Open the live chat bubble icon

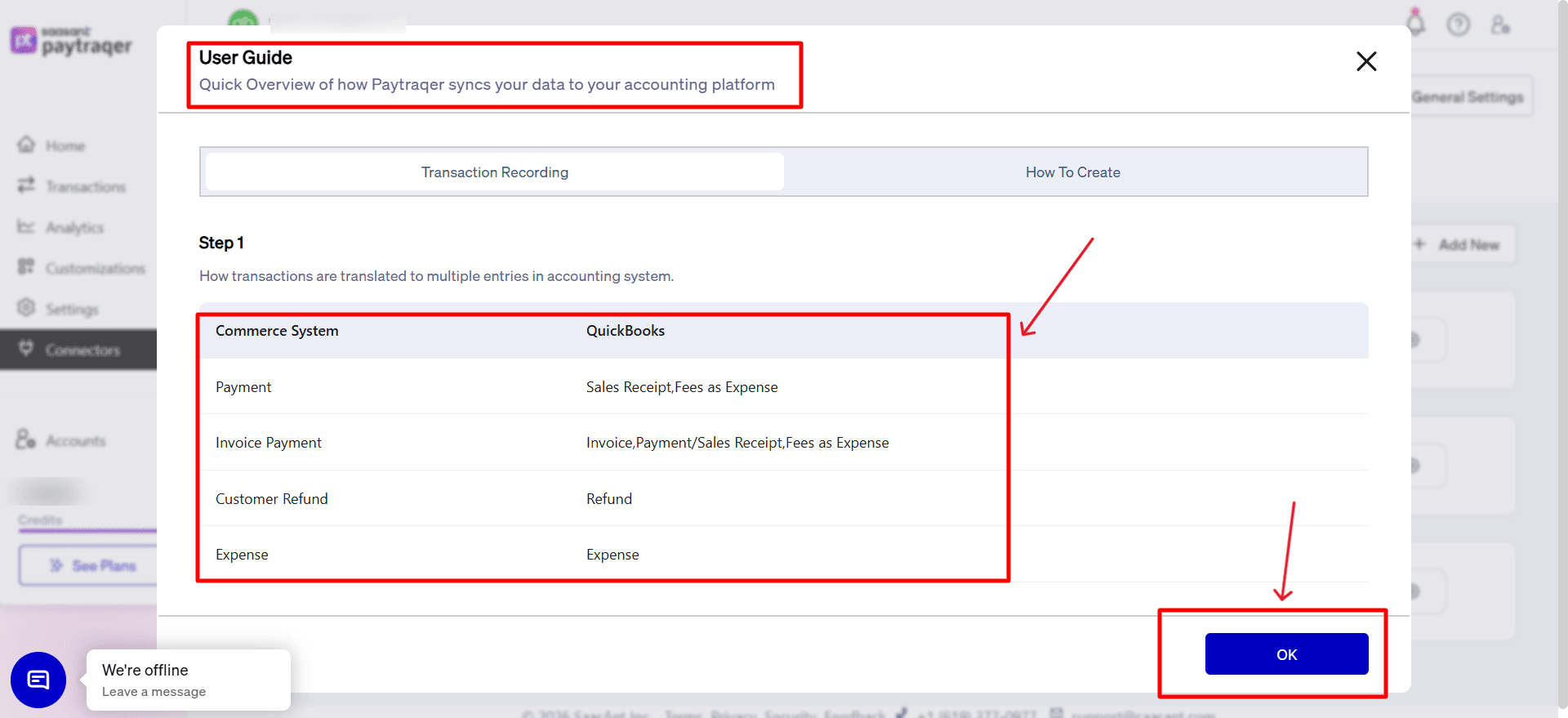(x=38, y=680)
